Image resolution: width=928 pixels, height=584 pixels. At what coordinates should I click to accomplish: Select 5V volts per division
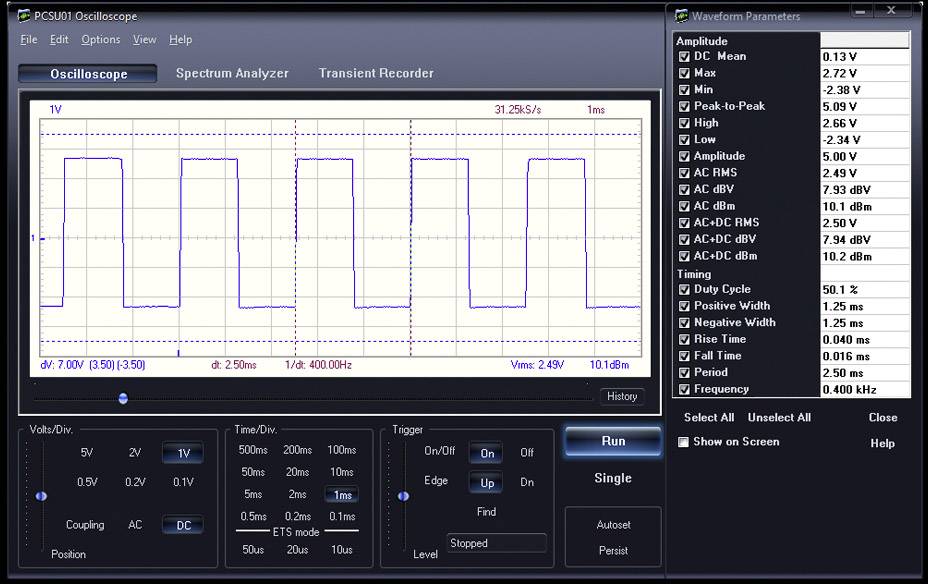point(86,452)
